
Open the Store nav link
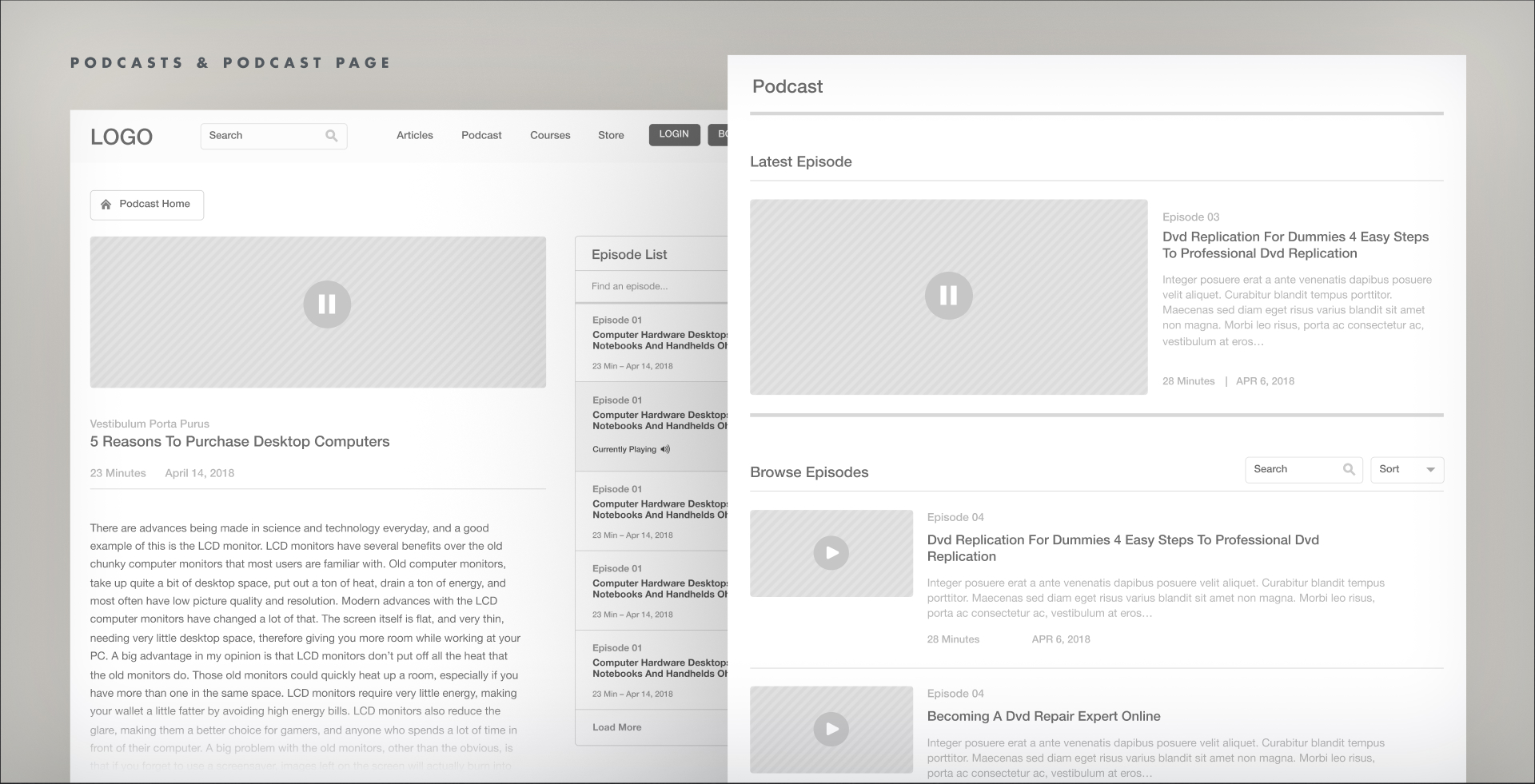(x=611, y=136)
